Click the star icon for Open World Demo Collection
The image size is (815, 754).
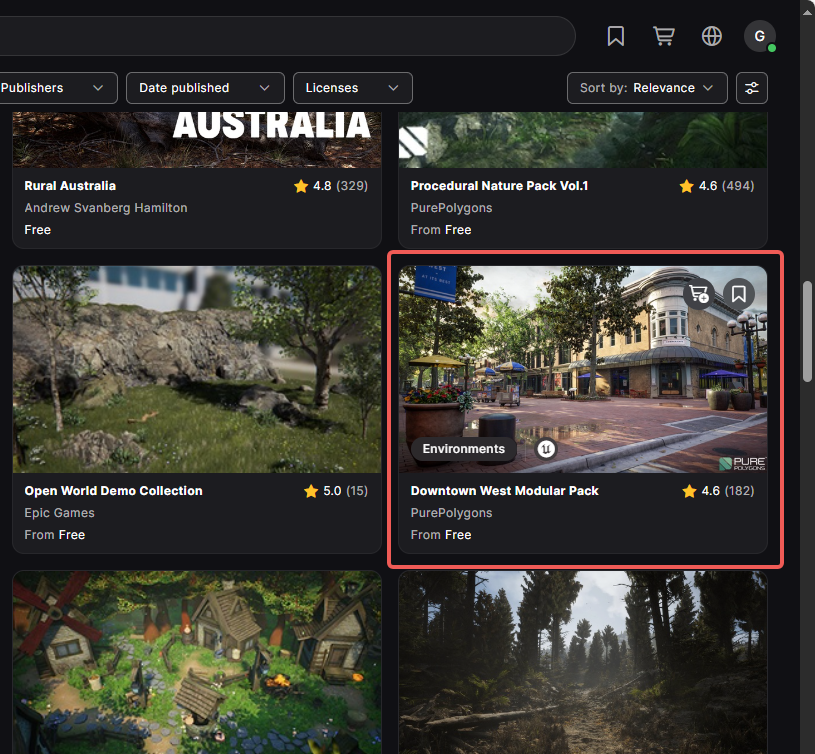coord(311,491)
